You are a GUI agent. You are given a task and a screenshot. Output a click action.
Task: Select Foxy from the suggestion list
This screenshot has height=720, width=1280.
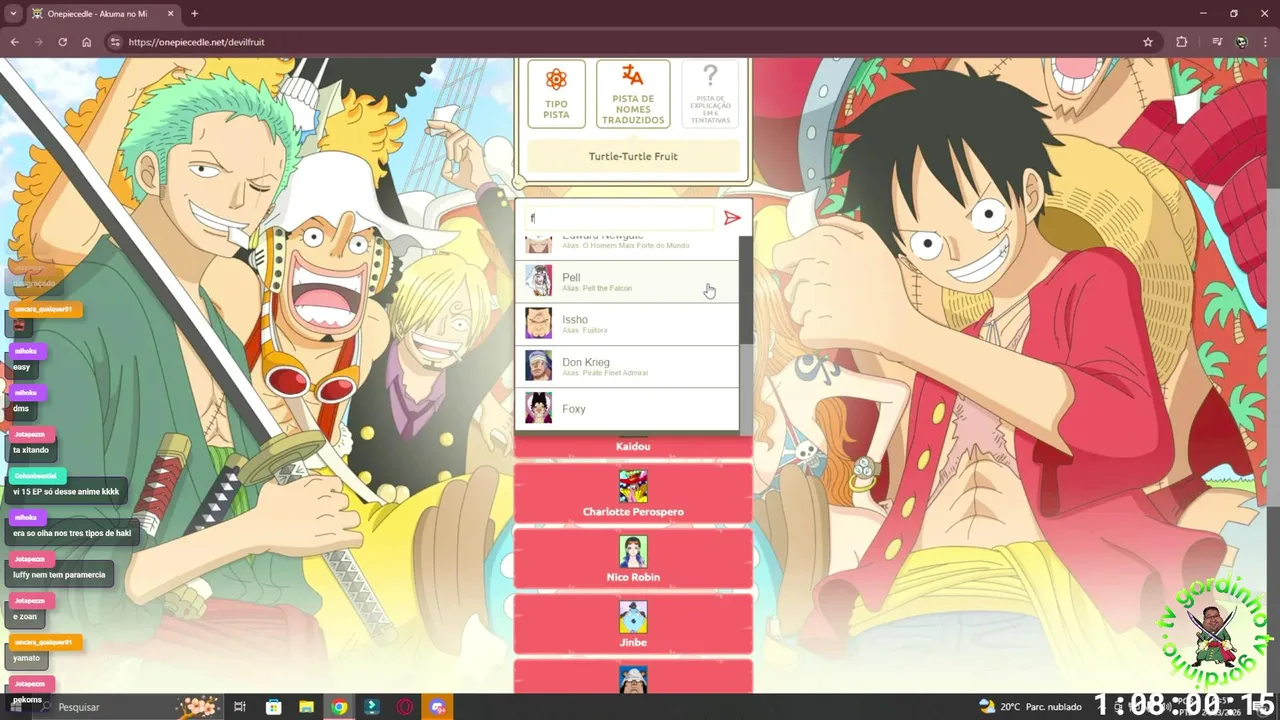point(627,408)
